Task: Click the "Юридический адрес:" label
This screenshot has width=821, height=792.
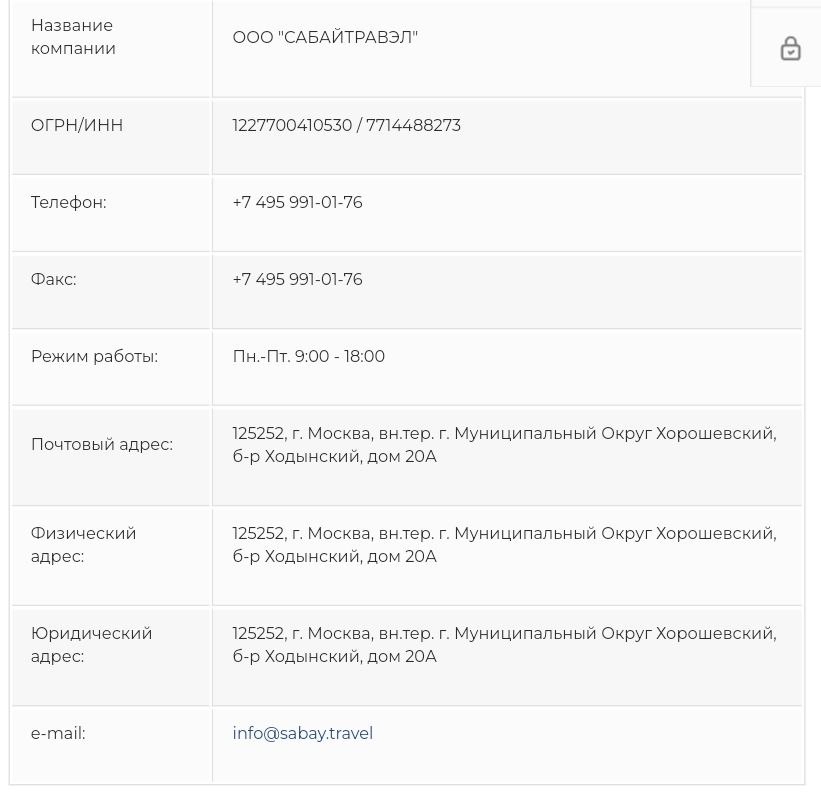Action: click(91, 645)
